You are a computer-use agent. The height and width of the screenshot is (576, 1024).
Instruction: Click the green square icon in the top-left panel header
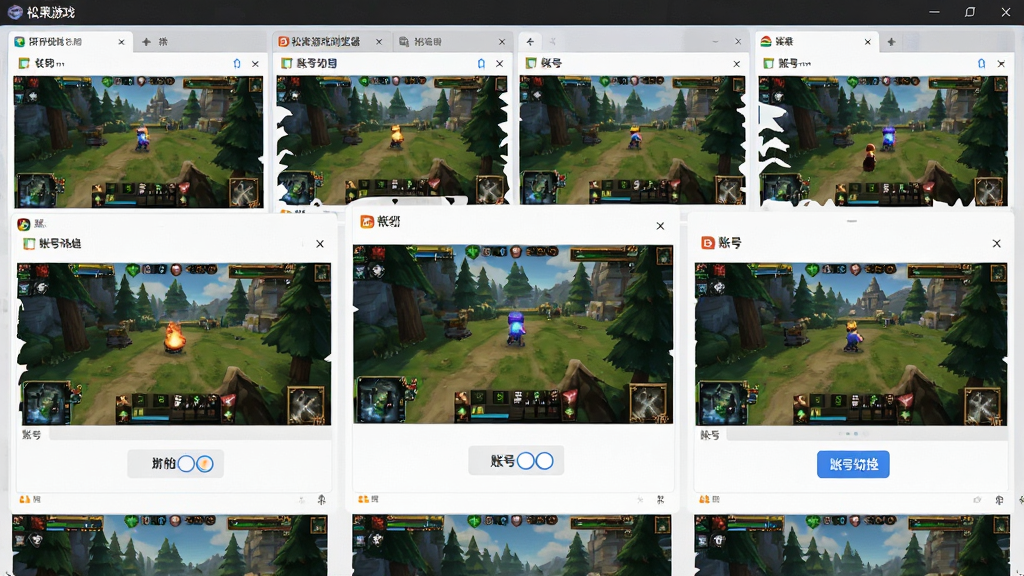tap(24, 63)
